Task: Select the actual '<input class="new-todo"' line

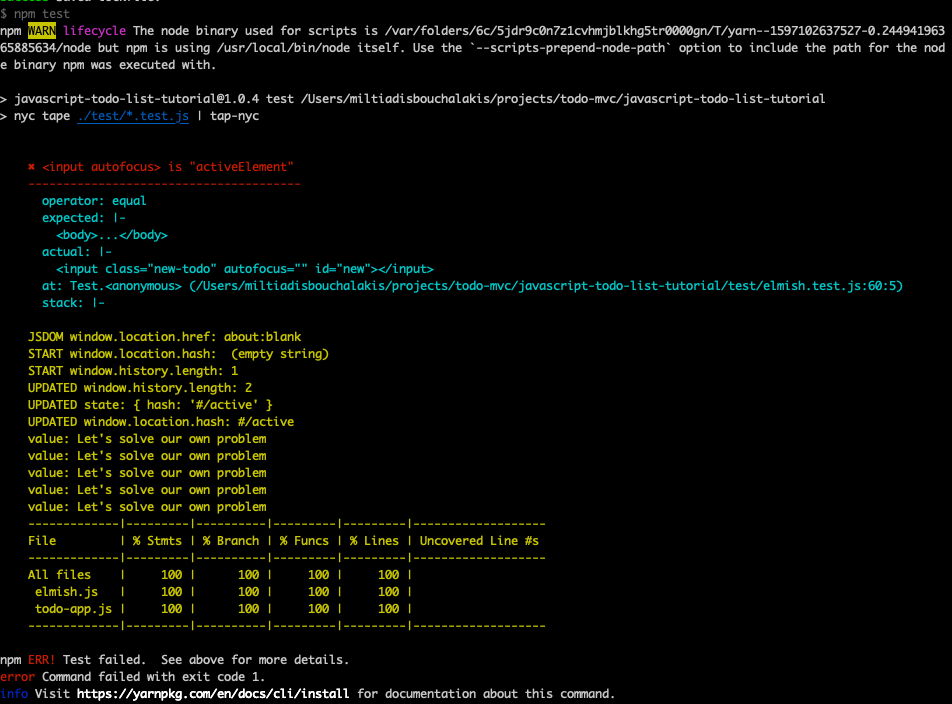Action: 245,269
